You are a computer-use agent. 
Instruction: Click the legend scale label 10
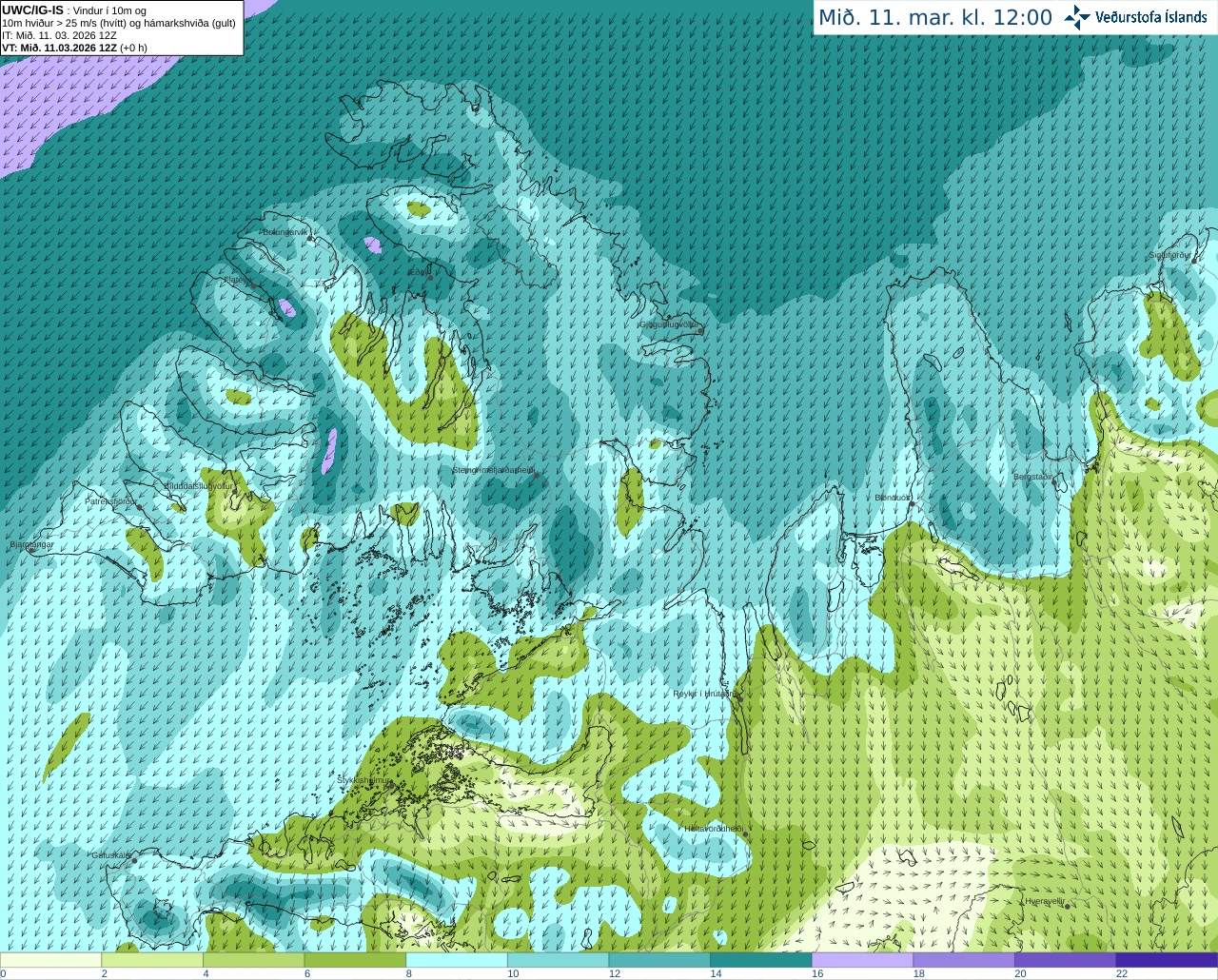point(513,973)
